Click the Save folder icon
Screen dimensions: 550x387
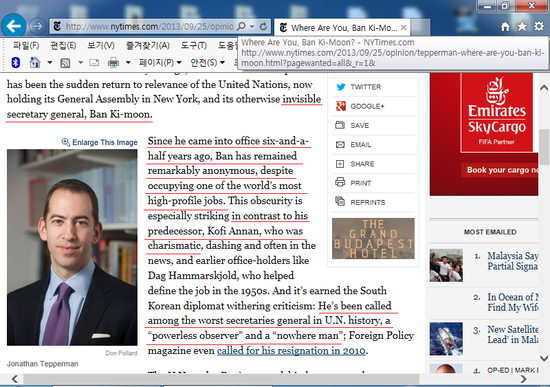pos(340,125)
